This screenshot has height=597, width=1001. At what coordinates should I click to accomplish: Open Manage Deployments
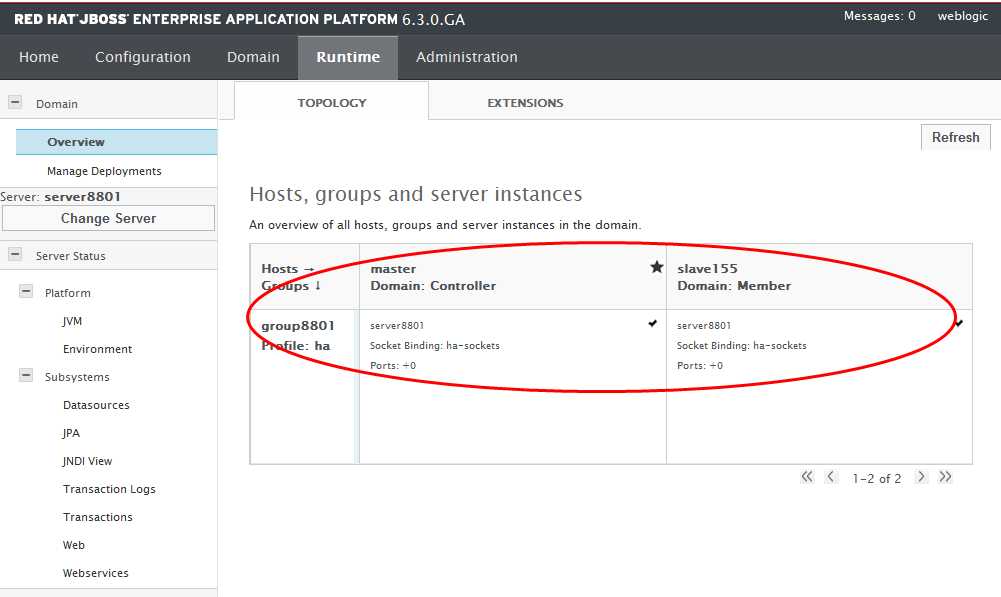[104, 171]
